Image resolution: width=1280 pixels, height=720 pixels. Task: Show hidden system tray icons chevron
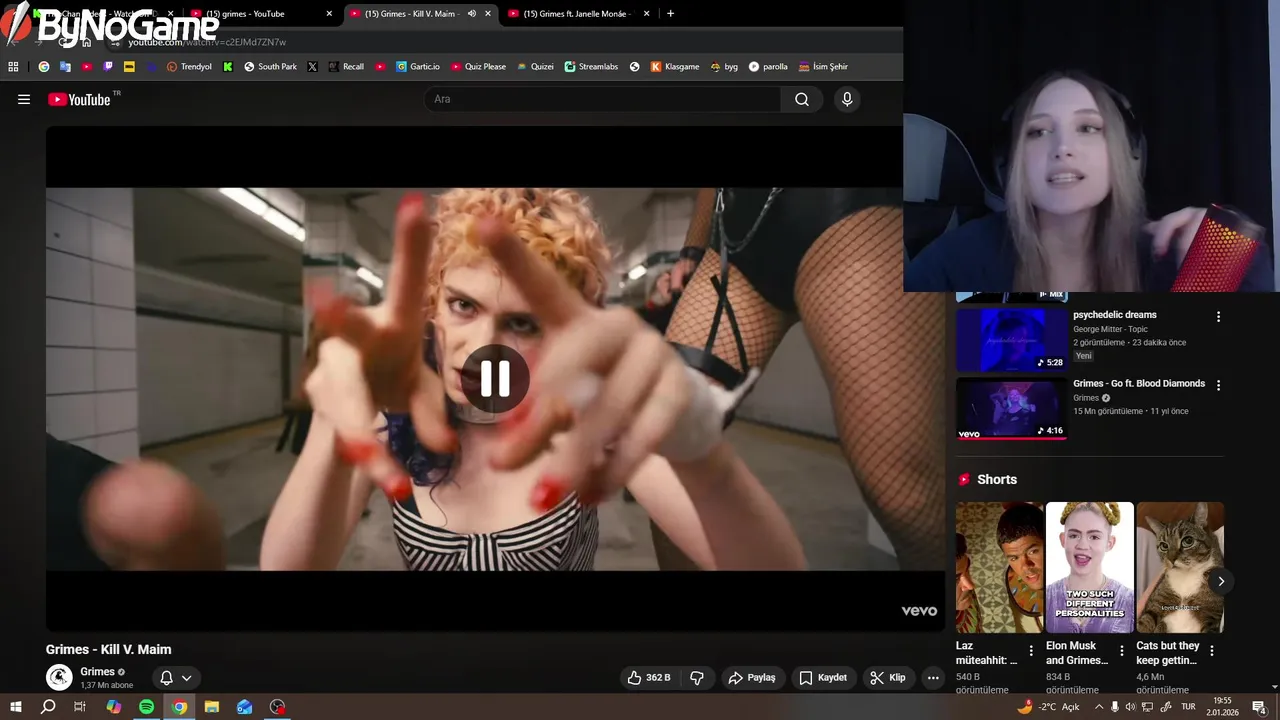(x=1099, y=707)
